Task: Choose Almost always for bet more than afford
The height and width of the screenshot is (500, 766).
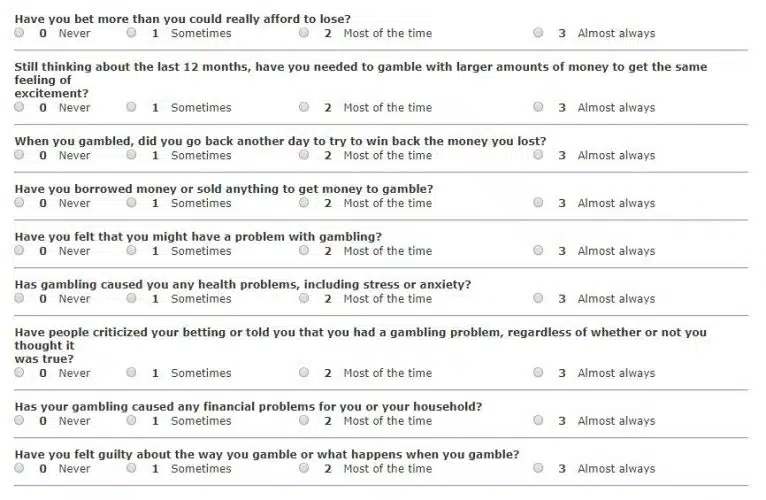Action: click(538, 33)
